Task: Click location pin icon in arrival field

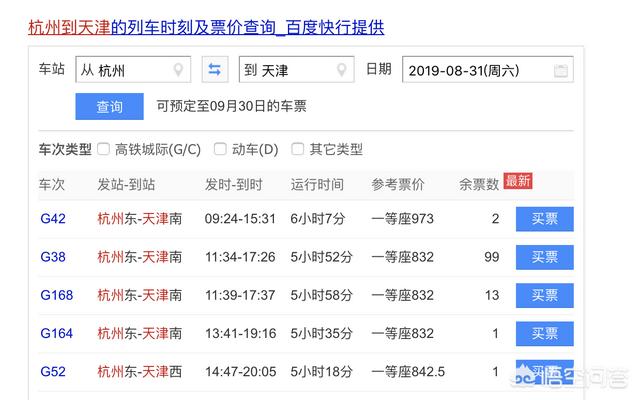Action: pyautogui.click(x=343, y=70)
